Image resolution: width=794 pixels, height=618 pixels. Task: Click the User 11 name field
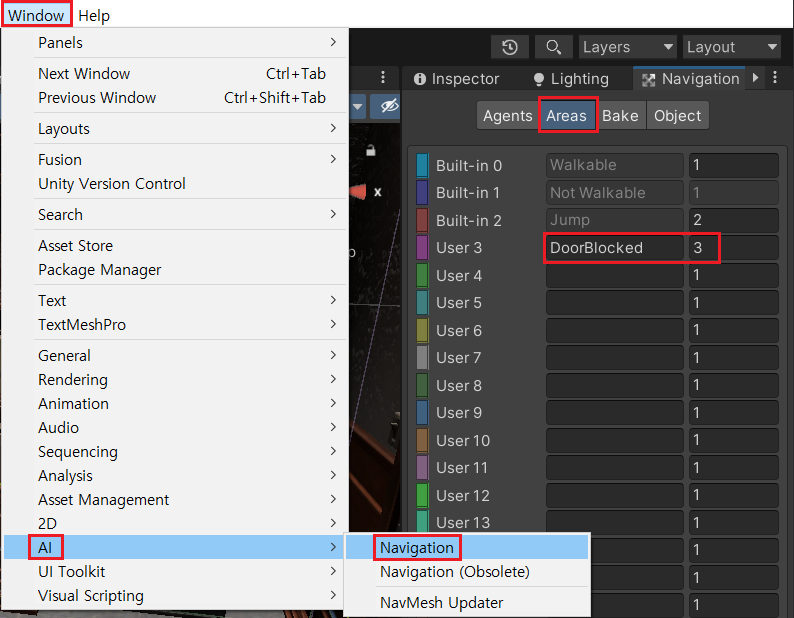point(615,468)
